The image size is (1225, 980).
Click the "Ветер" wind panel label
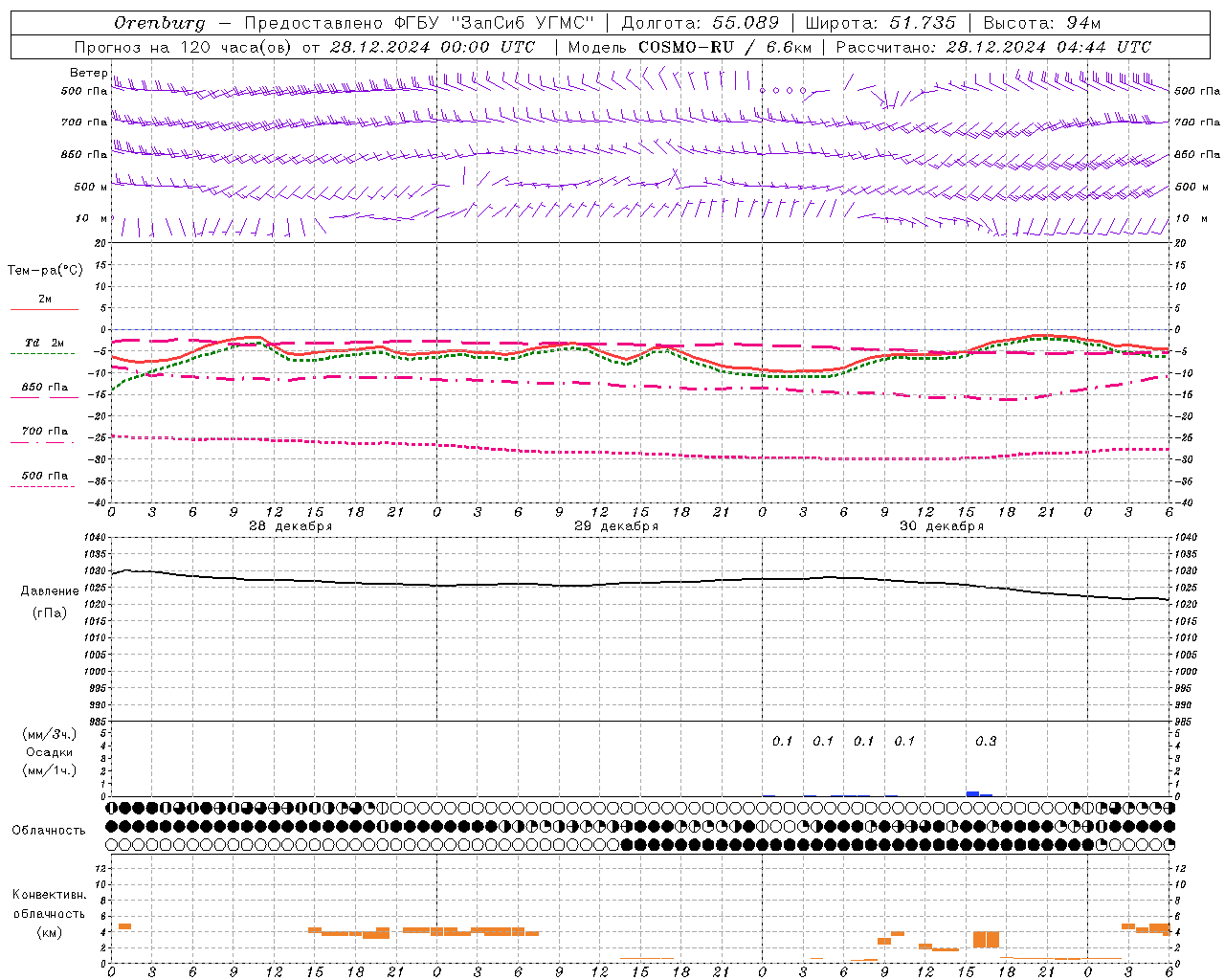(x=88, y=73)
